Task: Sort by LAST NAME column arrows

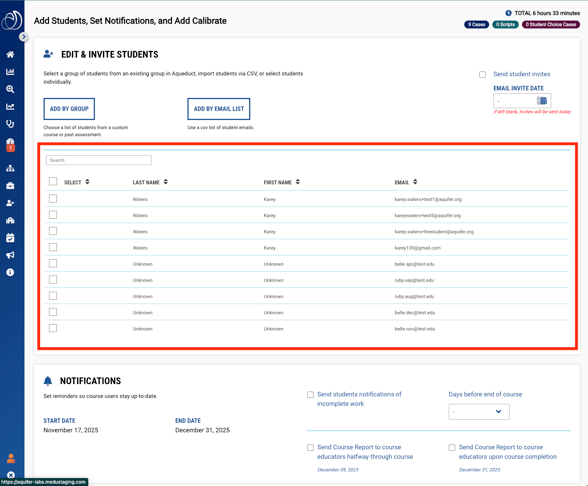Action: click(x=166, y=182)
